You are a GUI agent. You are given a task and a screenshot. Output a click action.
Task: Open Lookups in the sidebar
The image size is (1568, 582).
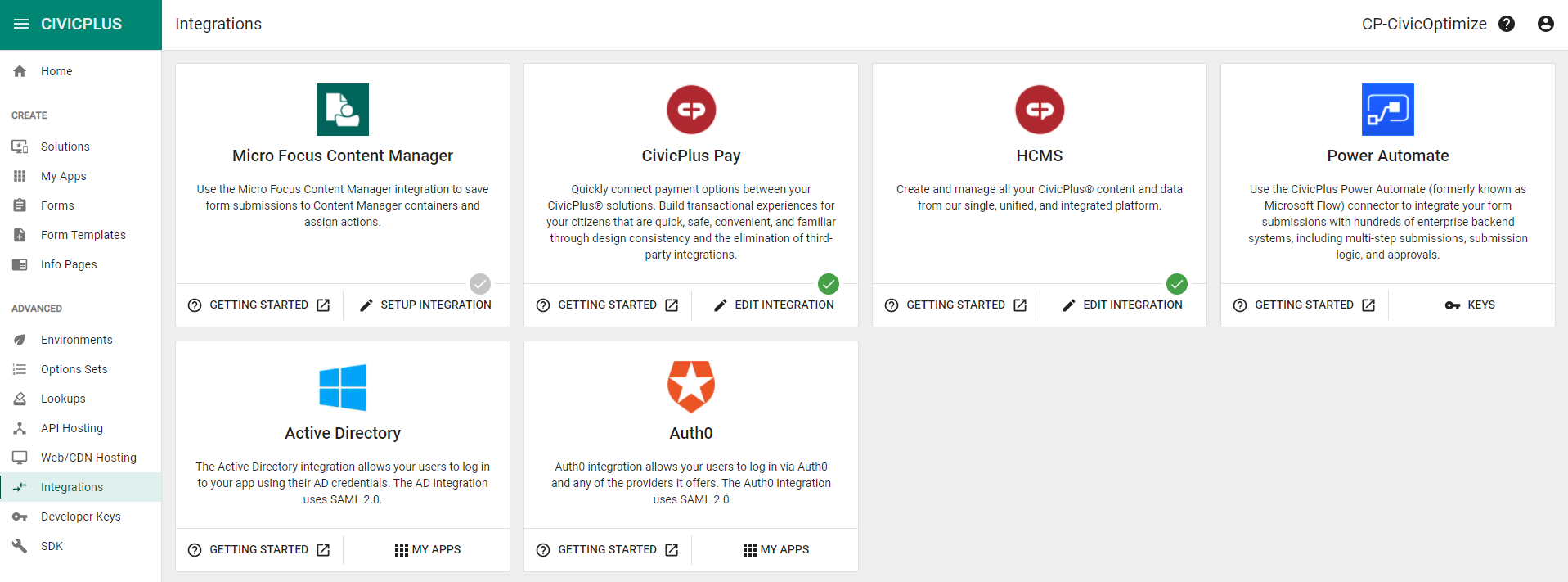tap(81, 399)
